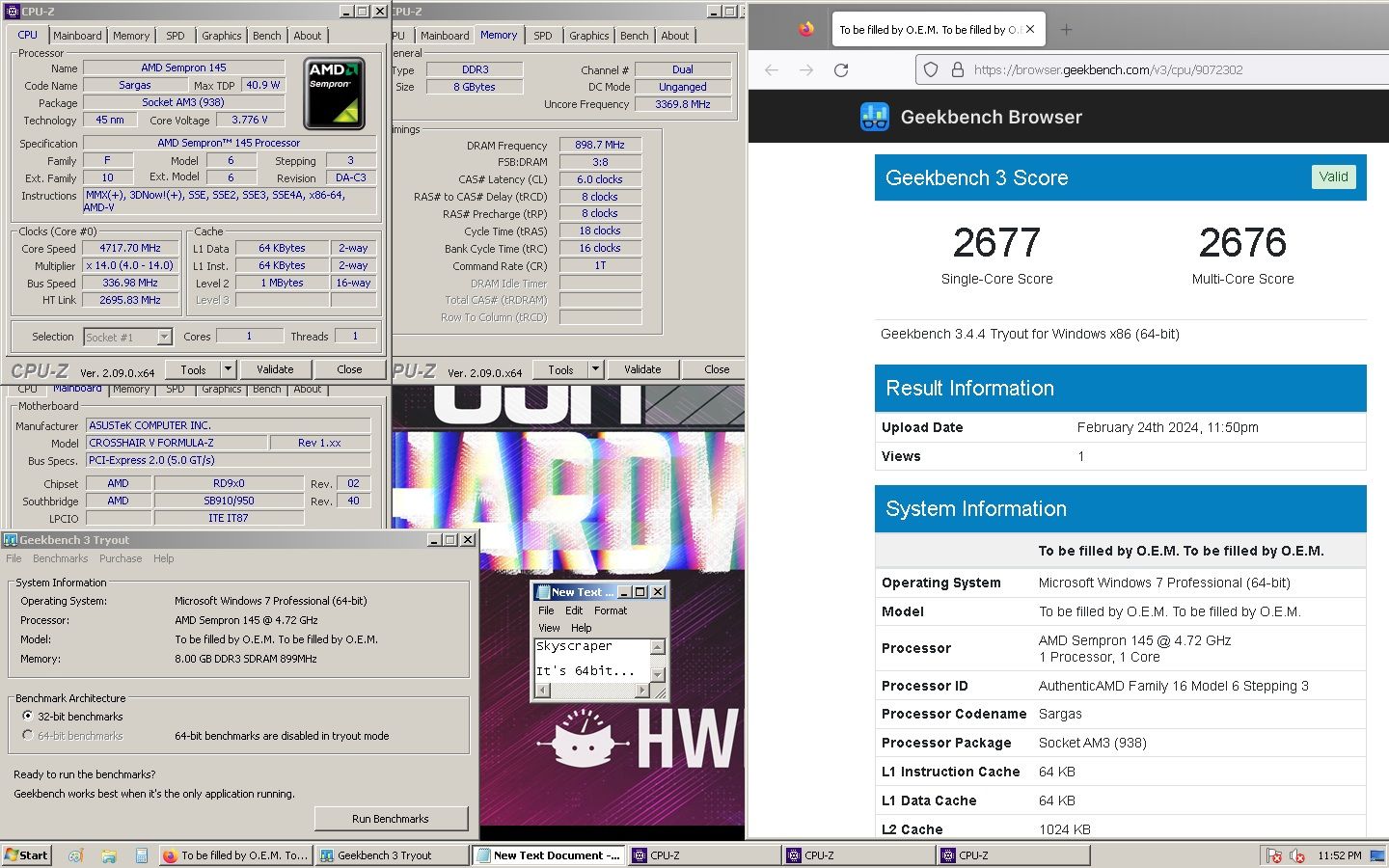Open the Geekbench Help menu
Screen dimensions: 1389x868
coord(164,558)
